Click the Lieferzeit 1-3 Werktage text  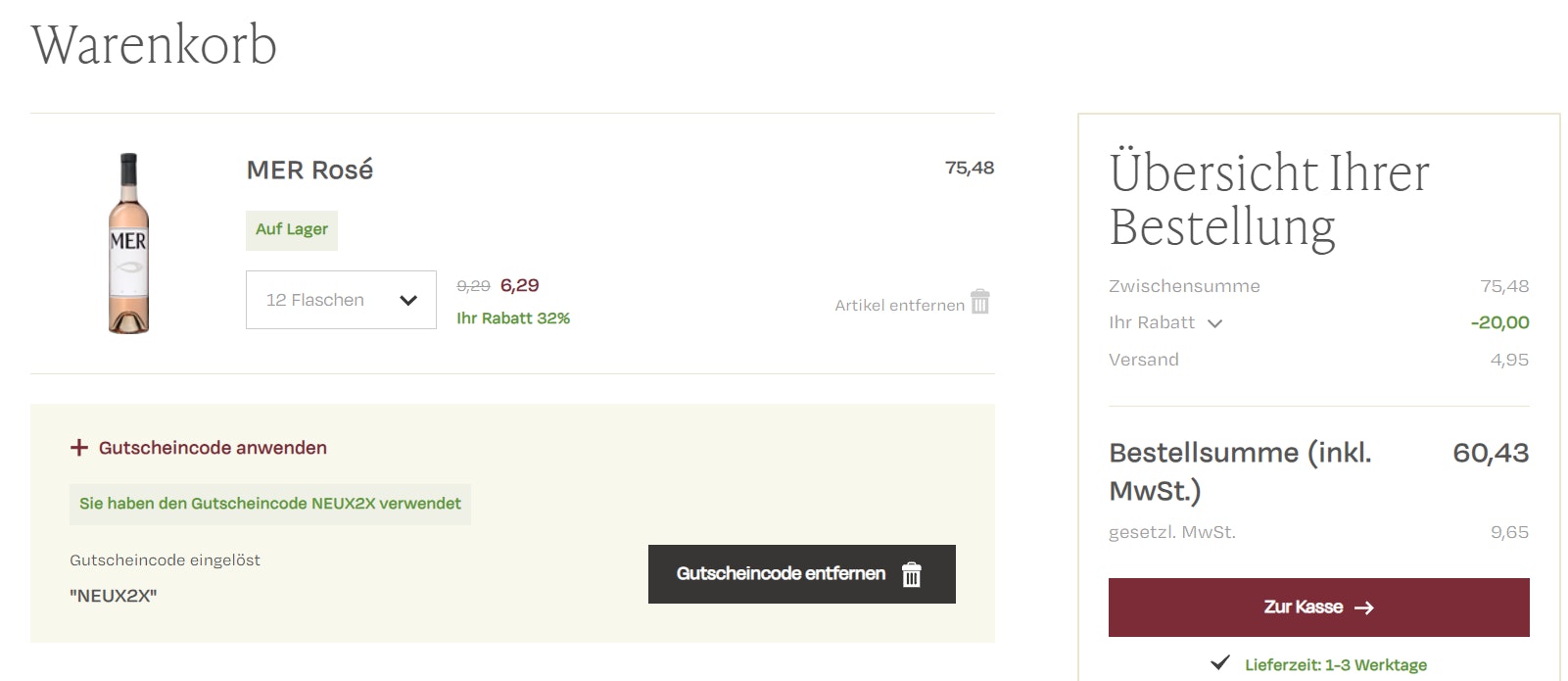[1335, 665]
